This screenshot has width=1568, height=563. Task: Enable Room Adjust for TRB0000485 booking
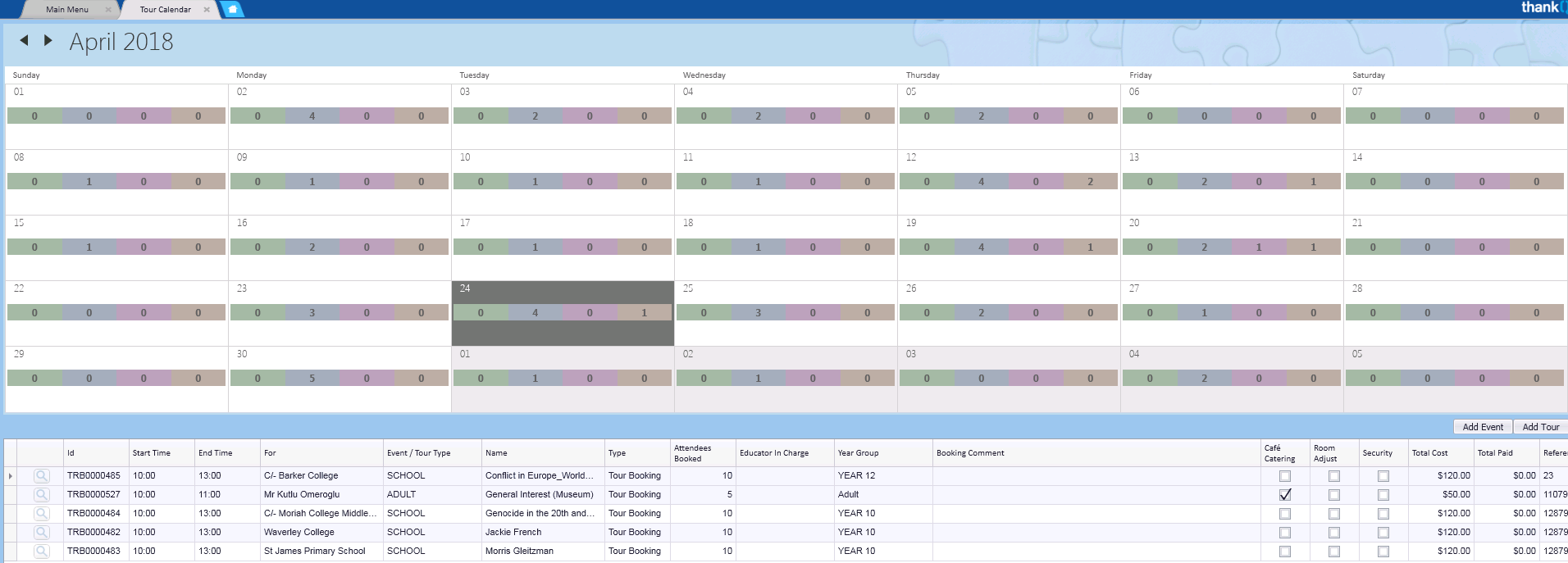pos(1334,476)
